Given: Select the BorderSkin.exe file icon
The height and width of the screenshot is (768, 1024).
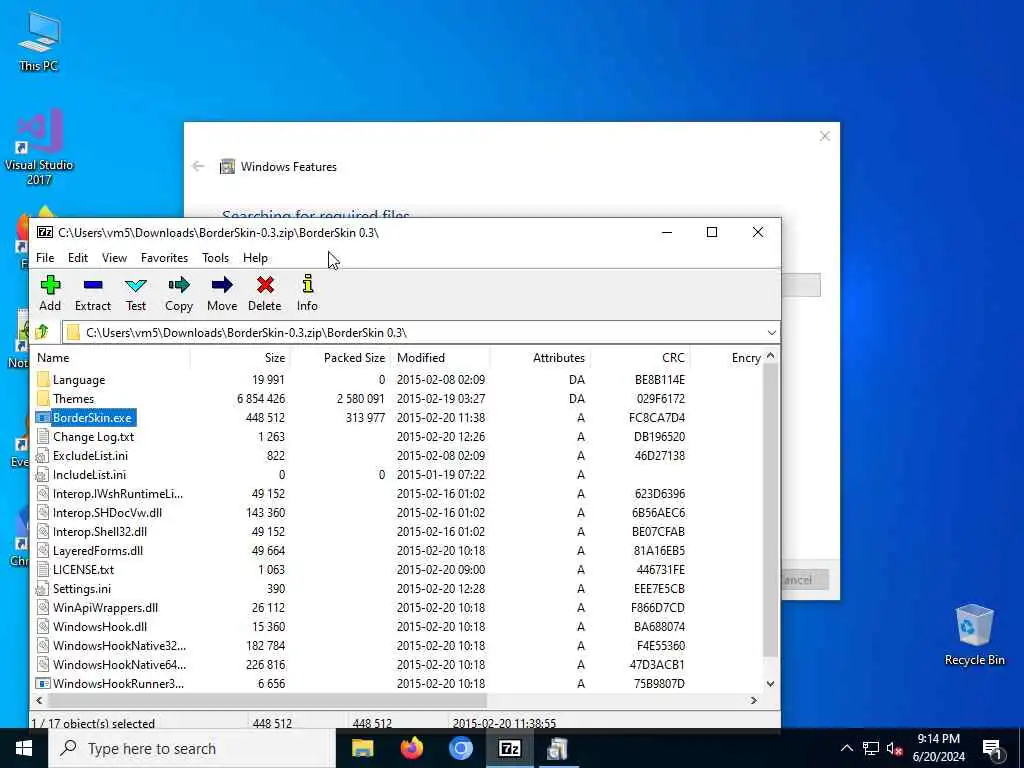Looking at the screenshot, I should pos(43,417).
